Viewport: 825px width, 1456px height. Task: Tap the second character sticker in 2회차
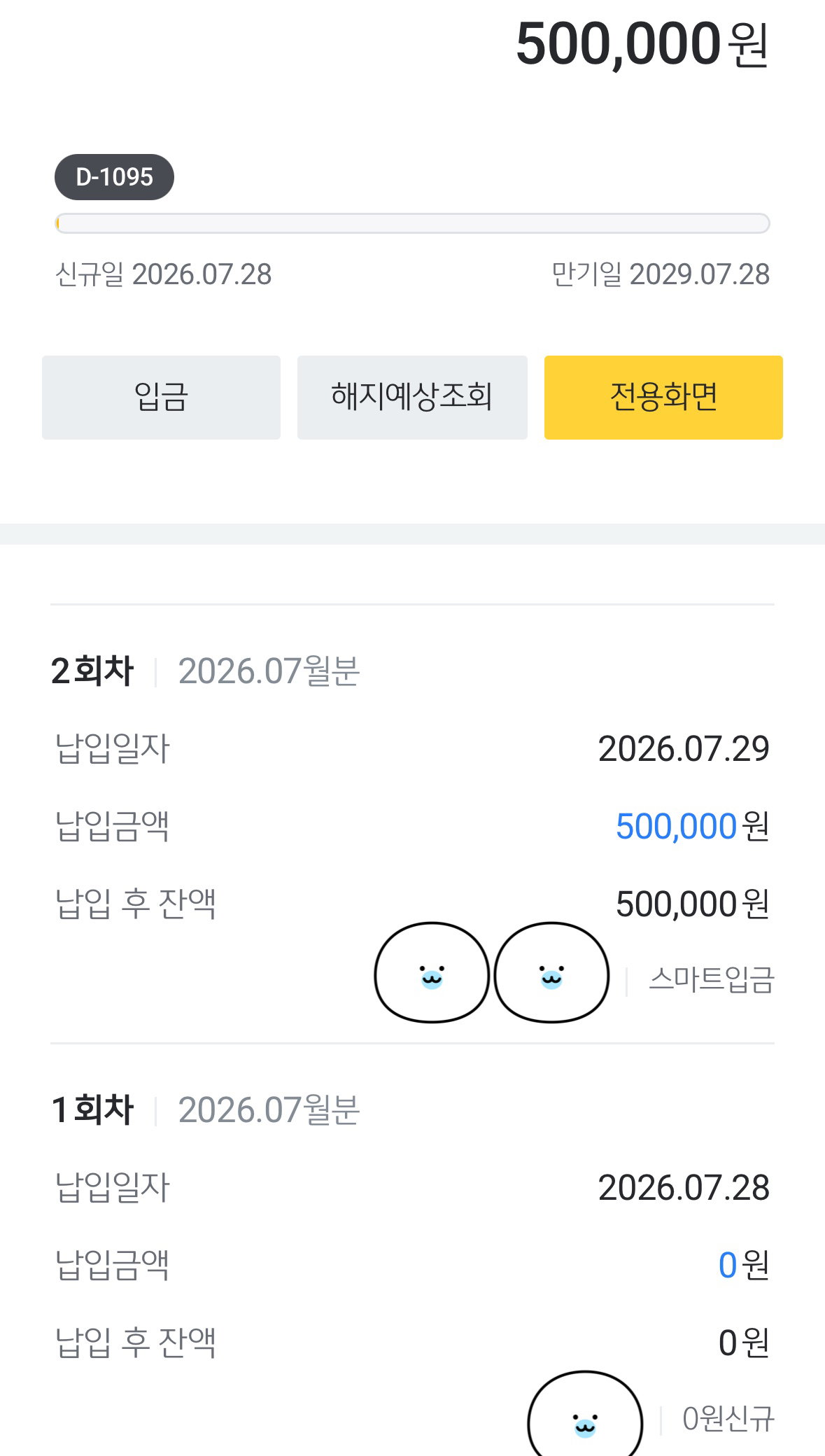pyautogui.click(x=551, y=973)
